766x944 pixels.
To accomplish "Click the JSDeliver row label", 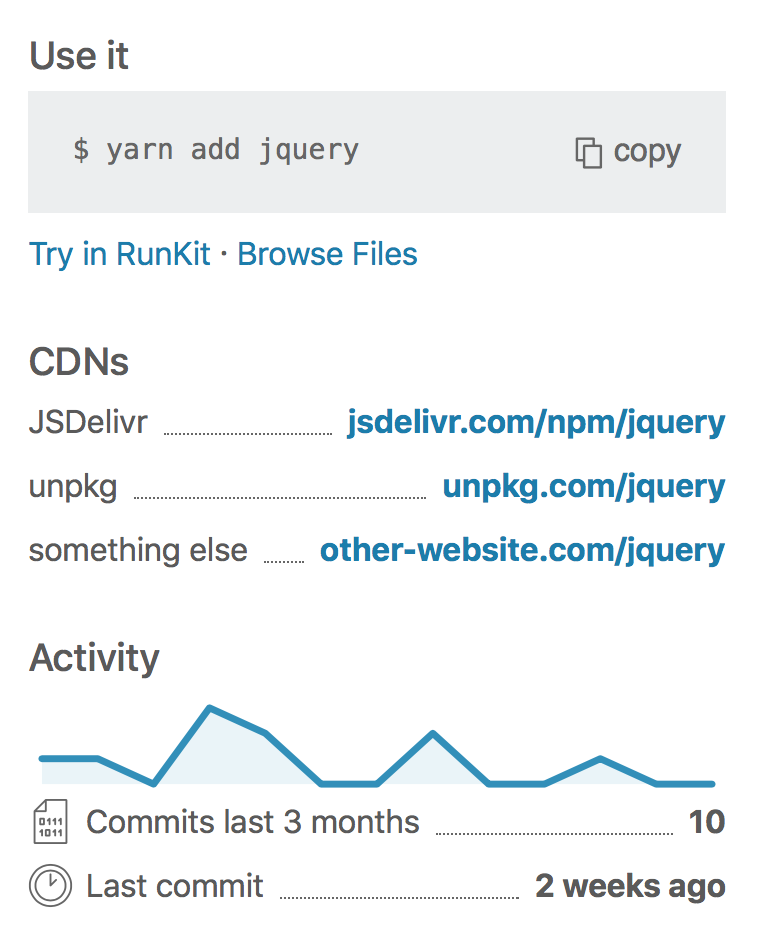I will [x=88, y=422].
